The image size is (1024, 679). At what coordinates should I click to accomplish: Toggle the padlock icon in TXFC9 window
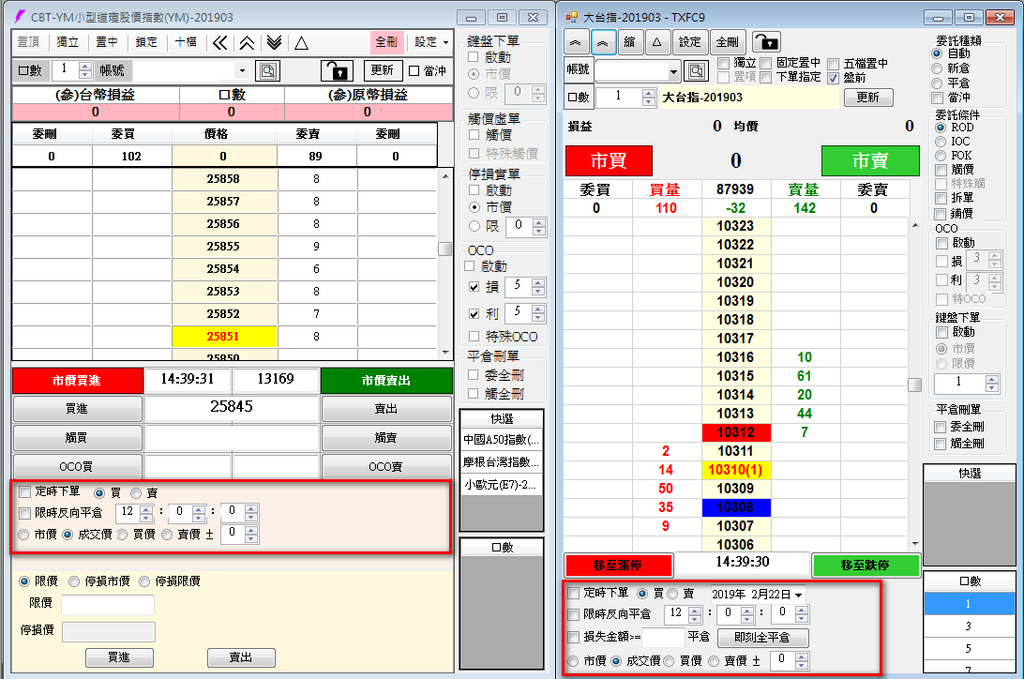pyautogui.click(x=766, y=42)
